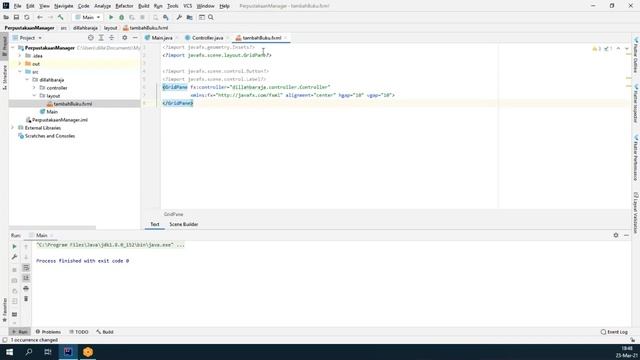
Task: Toggle the Structure tool window strip
Action: click(x=4, y=77)
